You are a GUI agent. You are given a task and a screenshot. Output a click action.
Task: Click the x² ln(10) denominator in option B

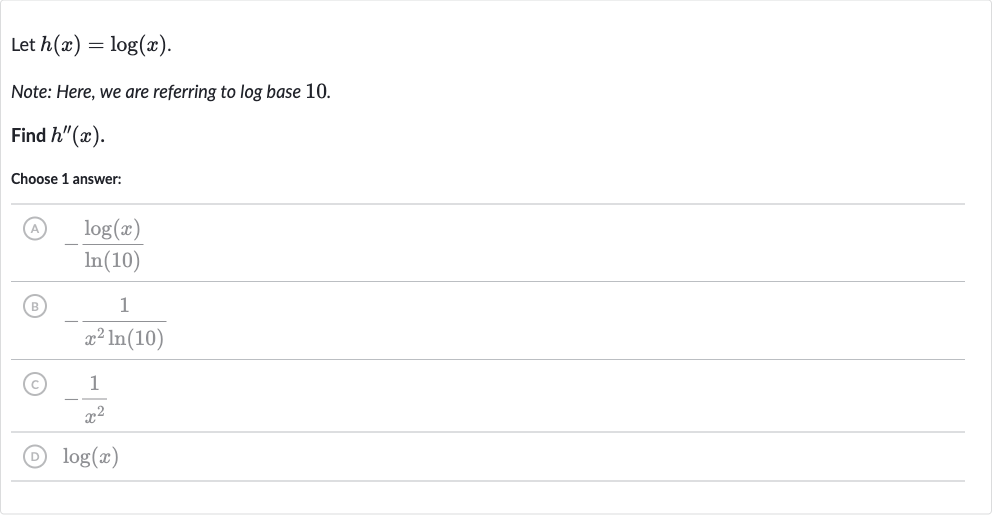124,338
